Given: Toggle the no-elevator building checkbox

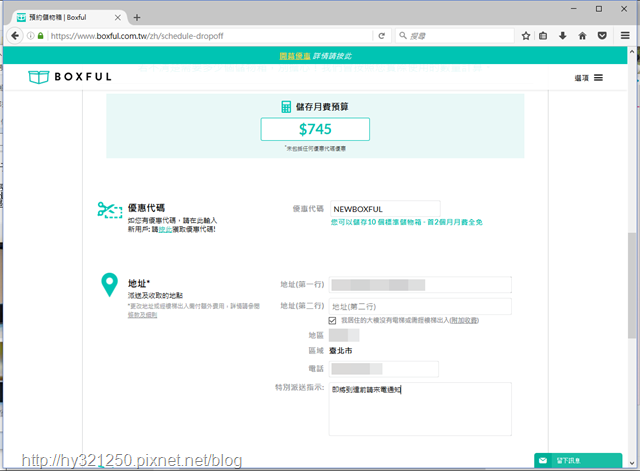Looking at the screenshot, I should (x=333, y=320).
